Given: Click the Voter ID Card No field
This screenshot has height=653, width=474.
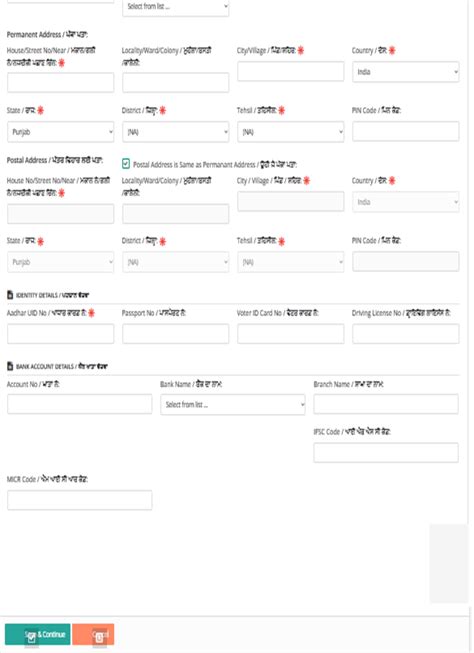Looking at the screenshot, I should (x=291, y=334).
